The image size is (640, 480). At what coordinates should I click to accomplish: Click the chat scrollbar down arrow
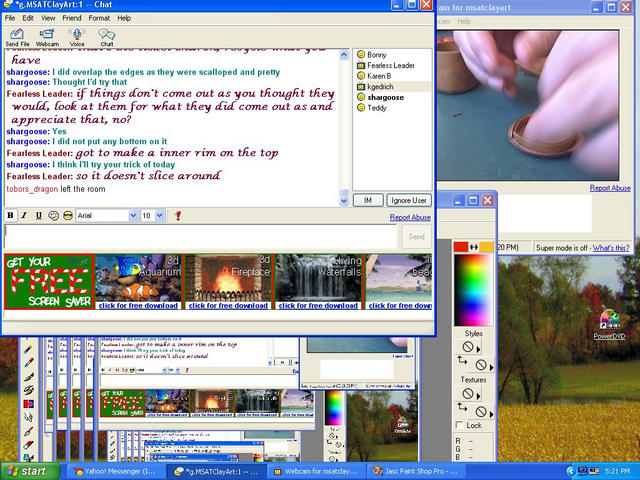pos(344,201)
